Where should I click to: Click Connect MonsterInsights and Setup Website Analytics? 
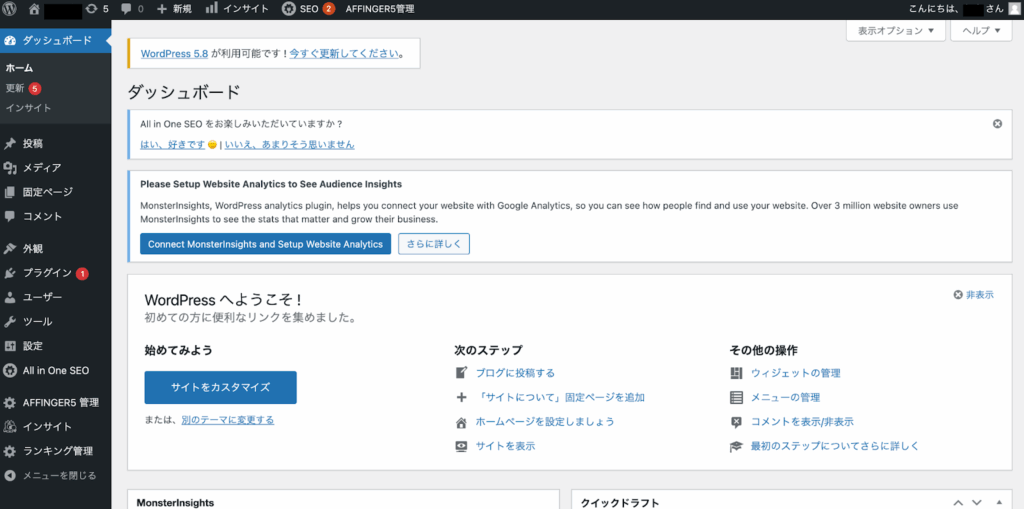tap(265, 244)
